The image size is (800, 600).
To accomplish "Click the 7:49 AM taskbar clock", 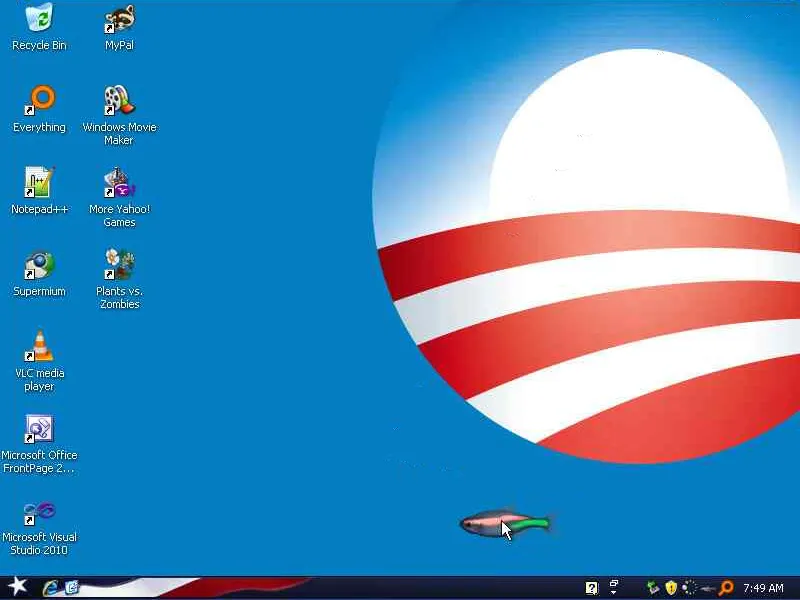I will click(763, 588).
